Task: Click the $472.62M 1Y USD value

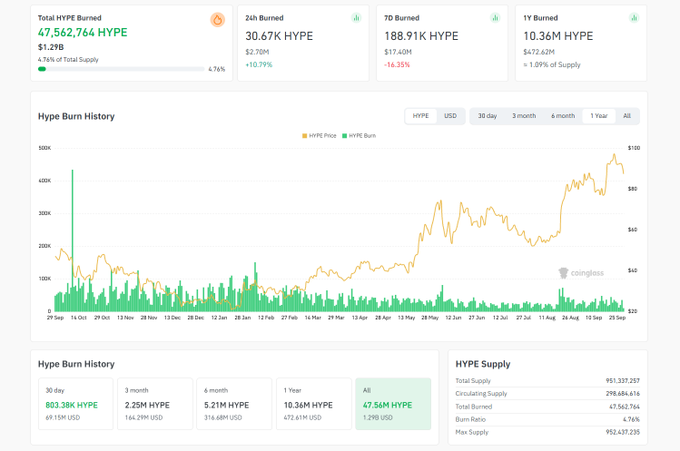Action: coord(539,52)
